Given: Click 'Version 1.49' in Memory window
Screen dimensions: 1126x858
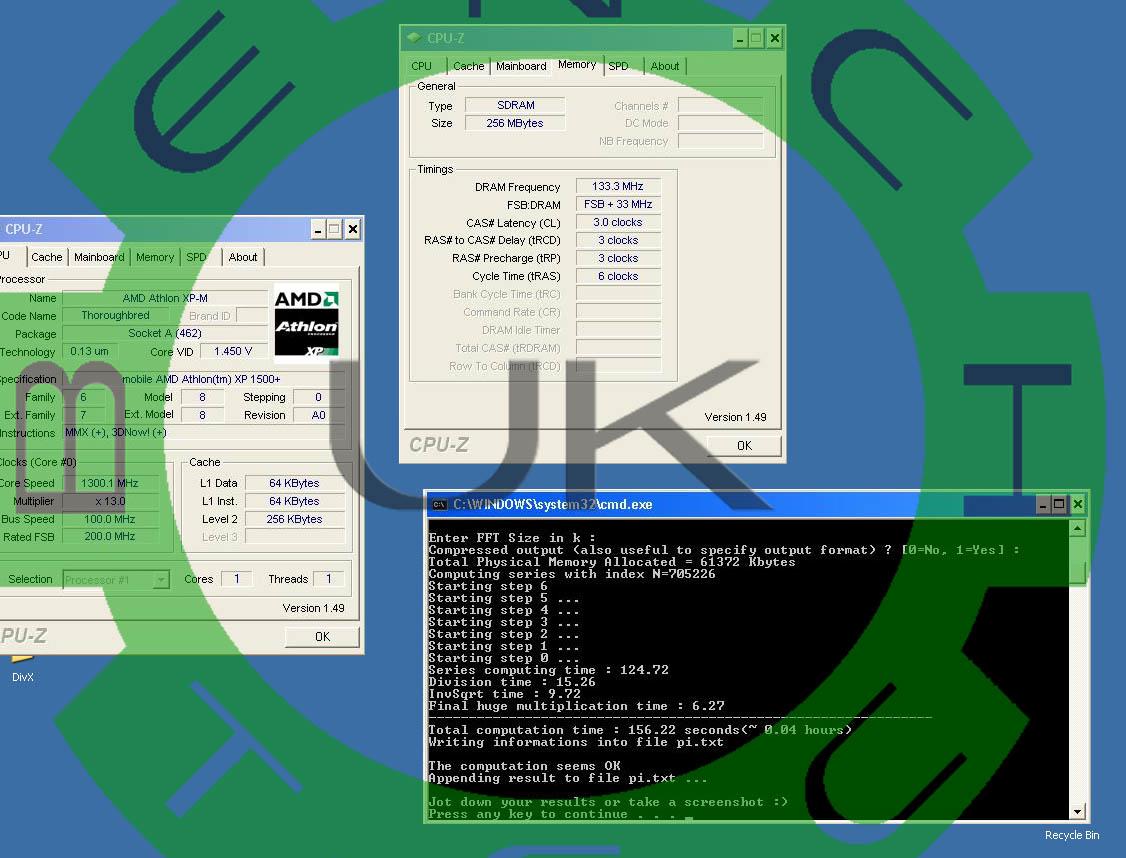Looking at the screenshot, I should click(735, 417).
